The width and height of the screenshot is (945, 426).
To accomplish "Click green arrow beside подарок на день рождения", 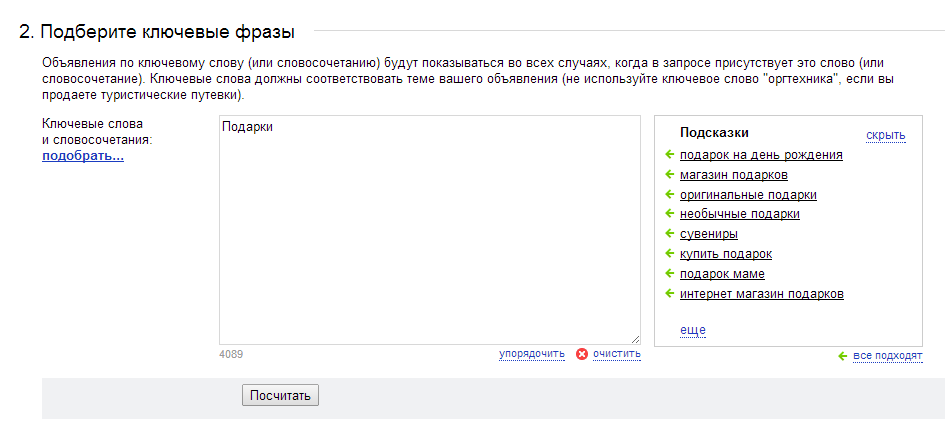I will point(669,155).
